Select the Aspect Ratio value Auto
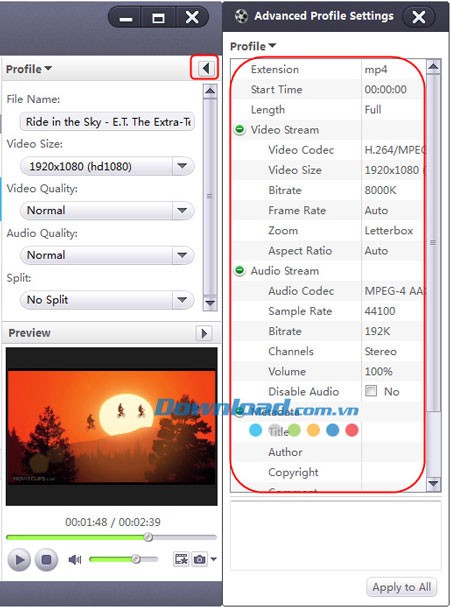This screenshot has height=607, width=450. point(376,250)
